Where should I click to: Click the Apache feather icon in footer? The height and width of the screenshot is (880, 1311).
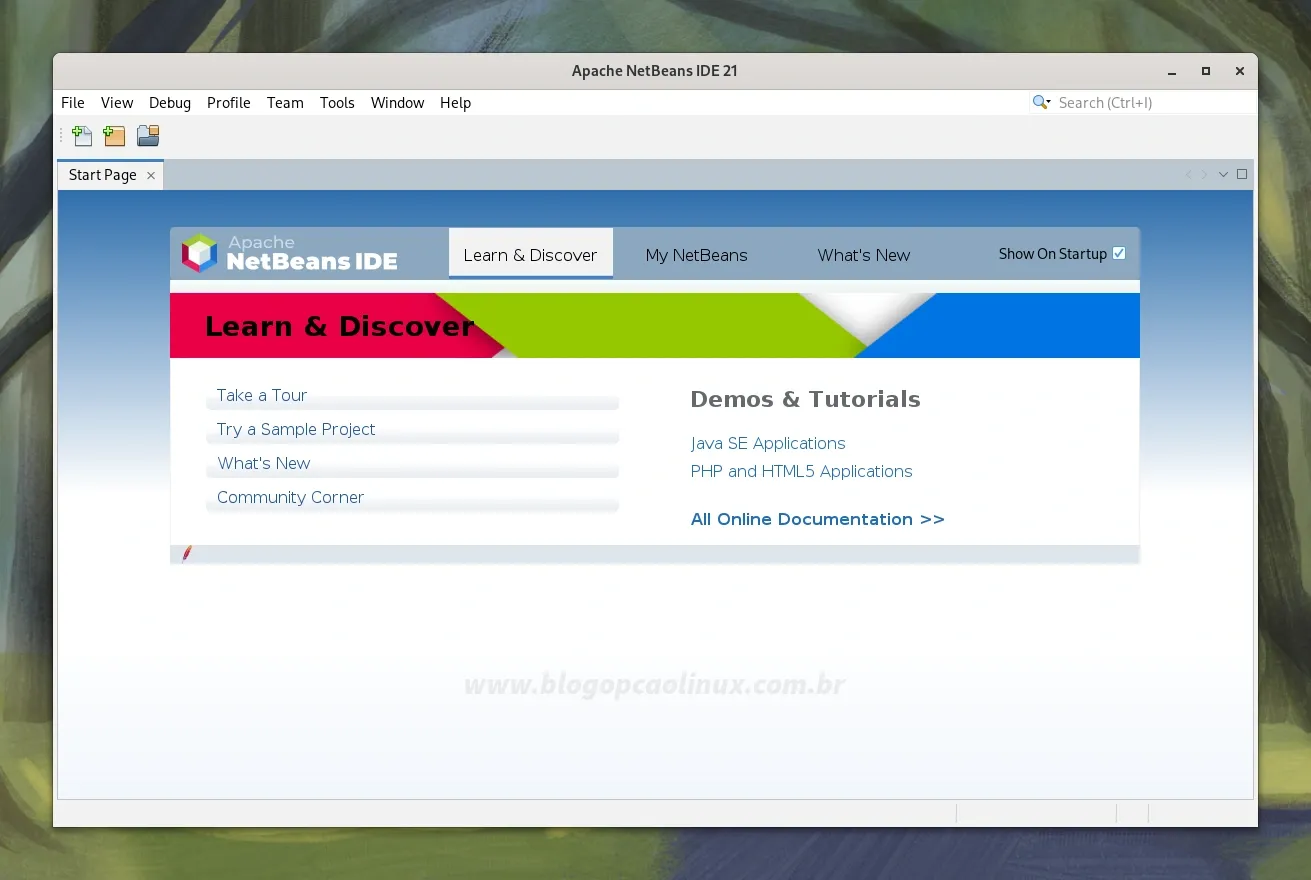(x=187, y=553)
